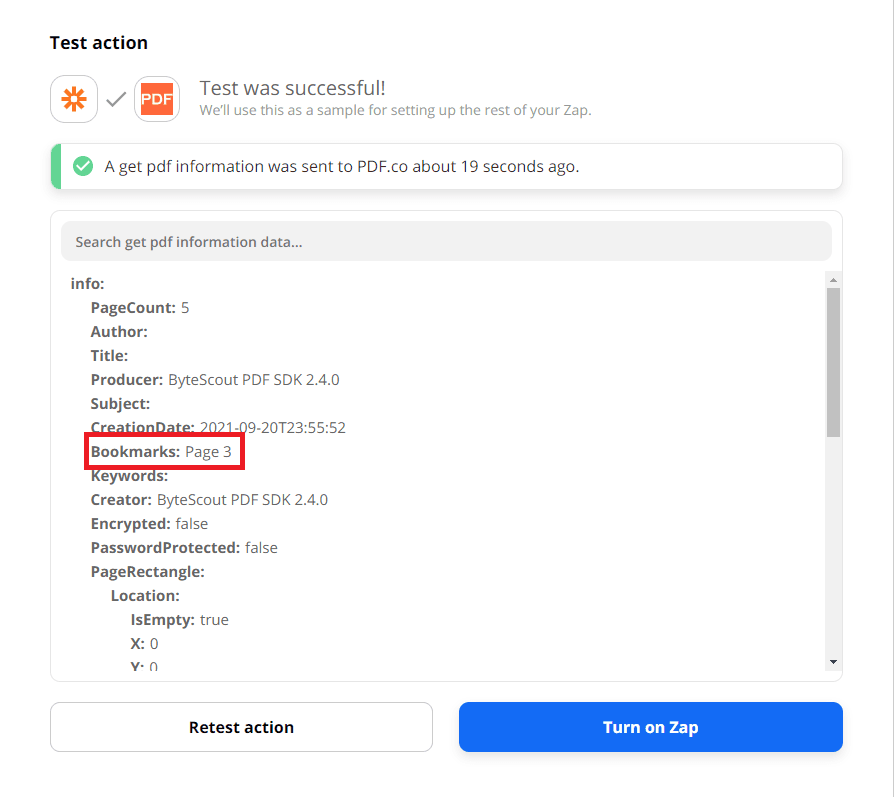Click the scrollbar up arrow
Screen dimensions: 894x797
pos(833,279)
